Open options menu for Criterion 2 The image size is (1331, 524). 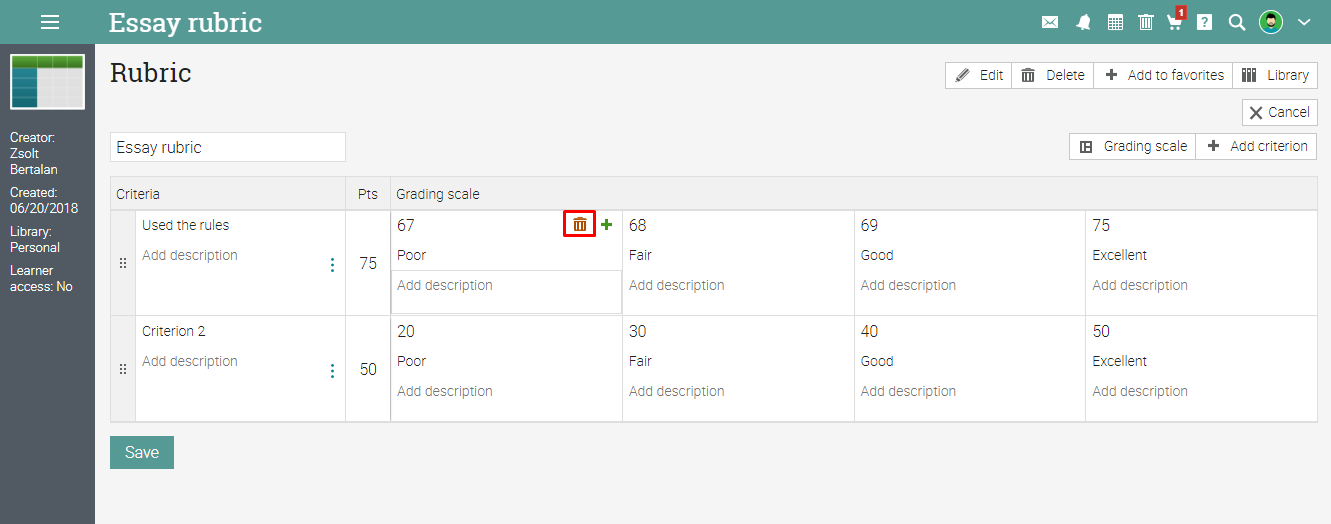(x=333, y=371)
